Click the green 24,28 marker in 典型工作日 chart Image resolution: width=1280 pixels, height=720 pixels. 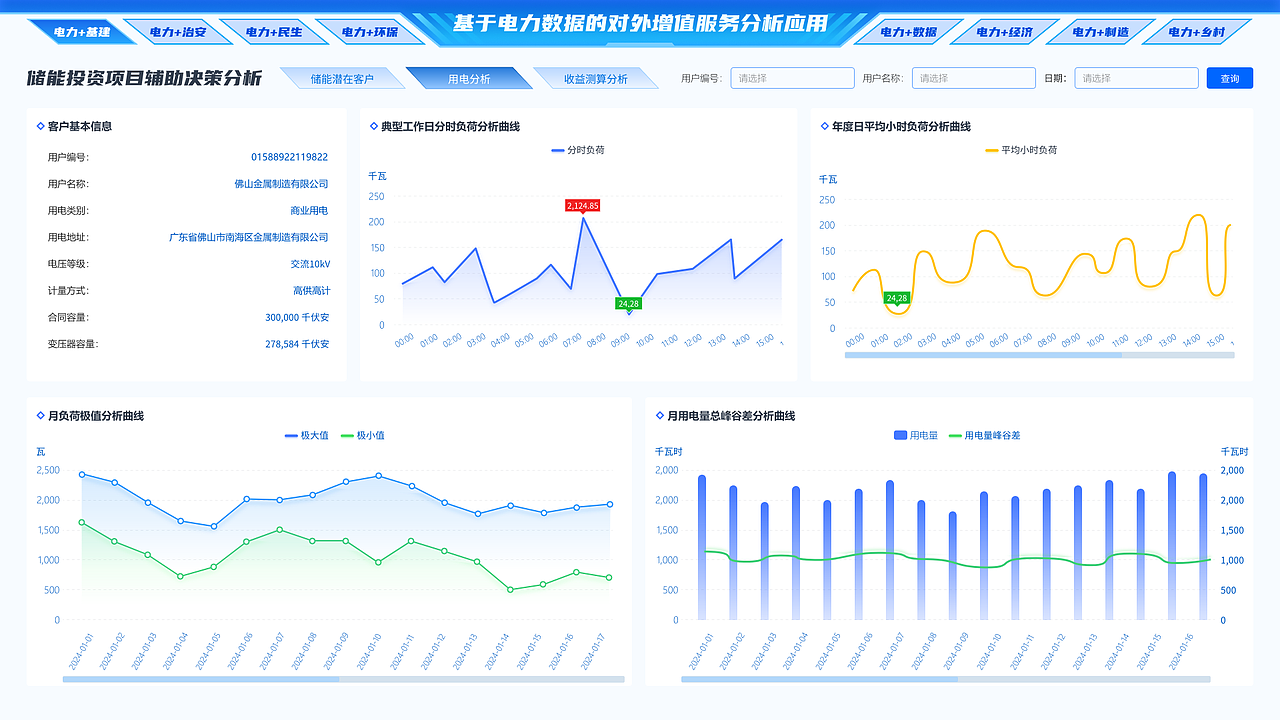(x=629, y=303)
